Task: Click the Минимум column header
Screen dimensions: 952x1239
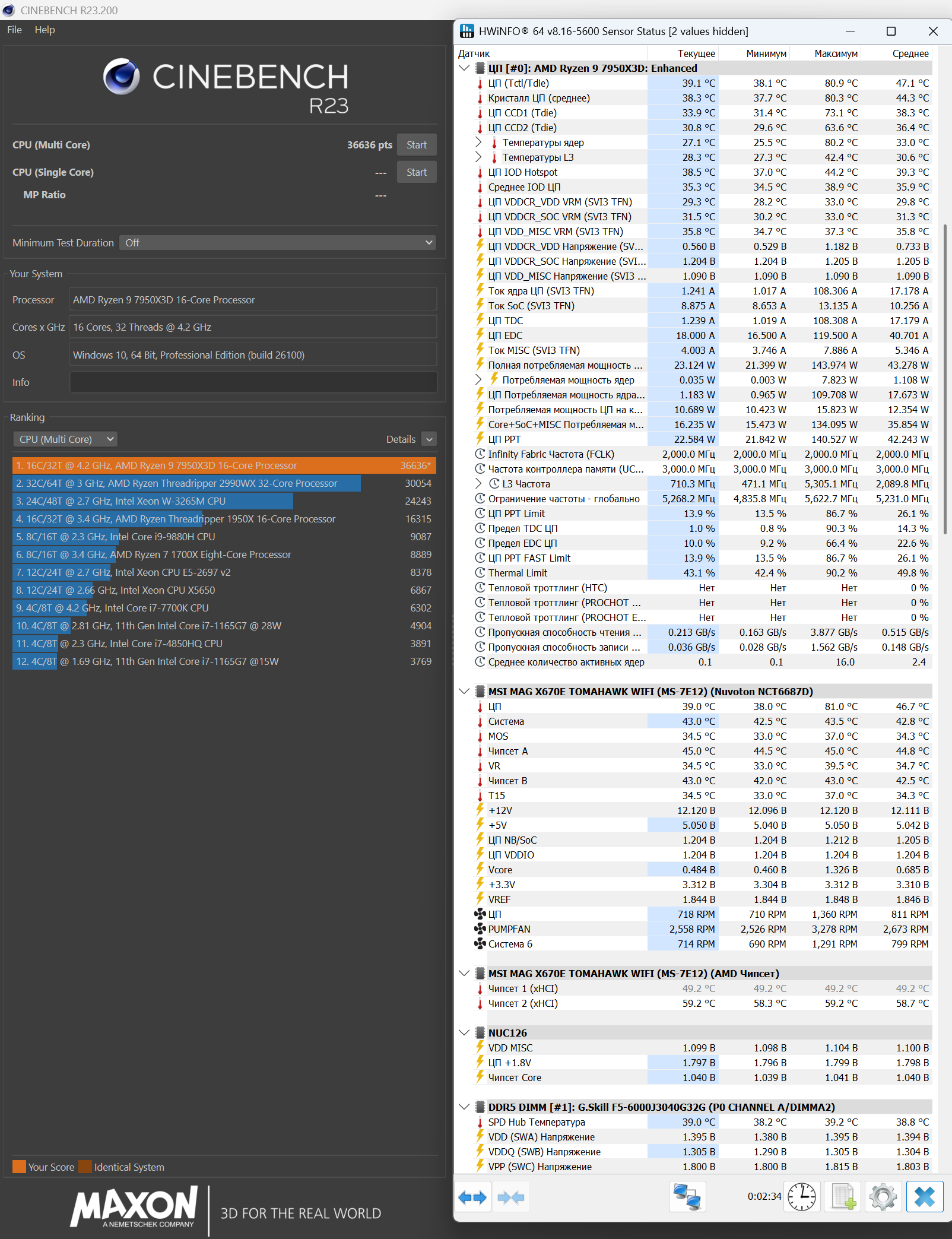Action: click(x=754, y=53)
